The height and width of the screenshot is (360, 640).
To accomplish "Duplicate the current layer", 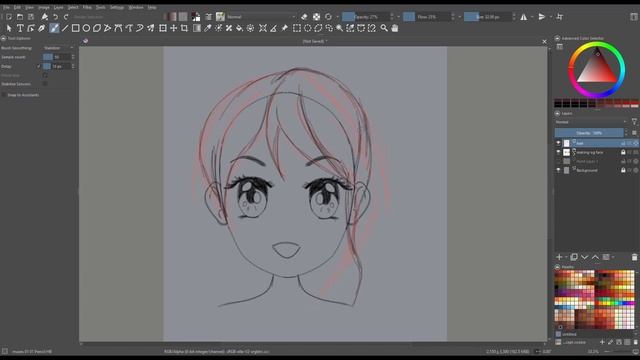I will click(574, 257).
